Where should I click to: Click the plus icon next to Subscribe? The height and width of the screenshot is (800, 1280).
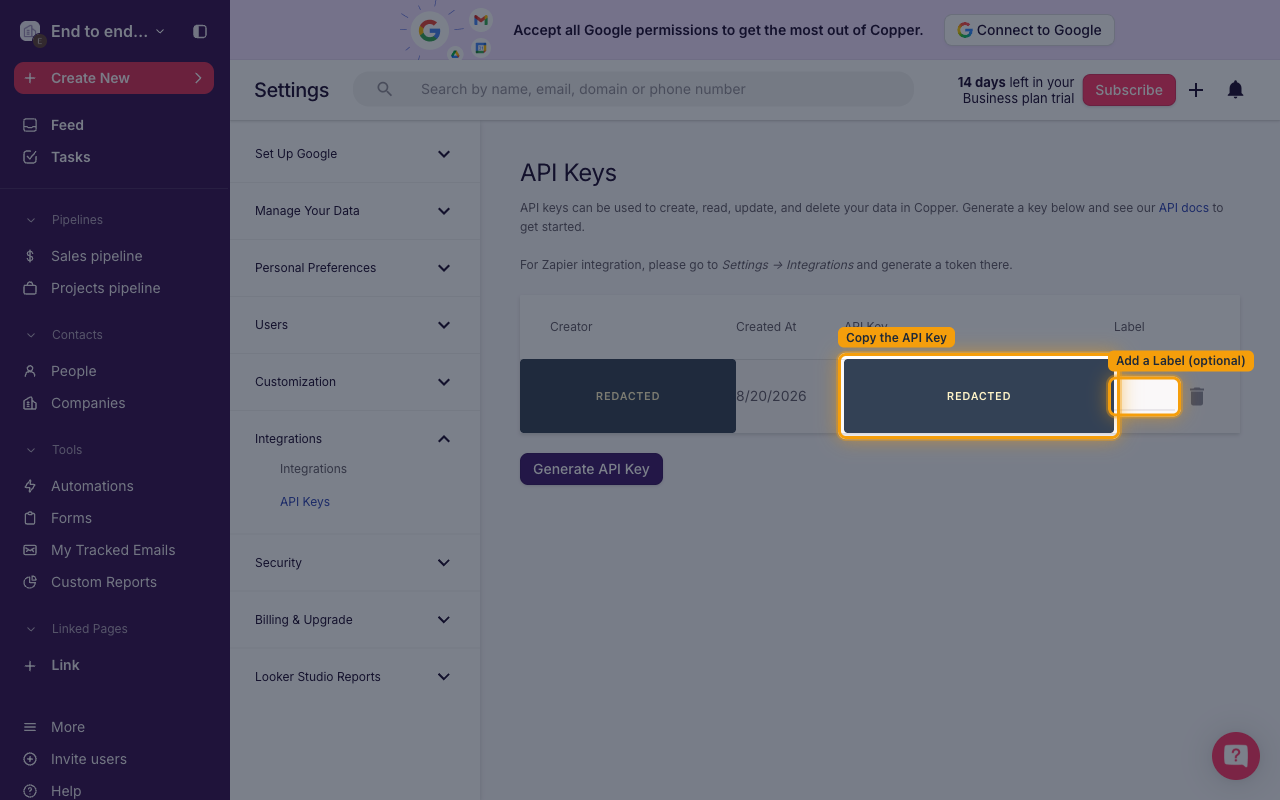pyautogui.click(x=1196, y=90)
